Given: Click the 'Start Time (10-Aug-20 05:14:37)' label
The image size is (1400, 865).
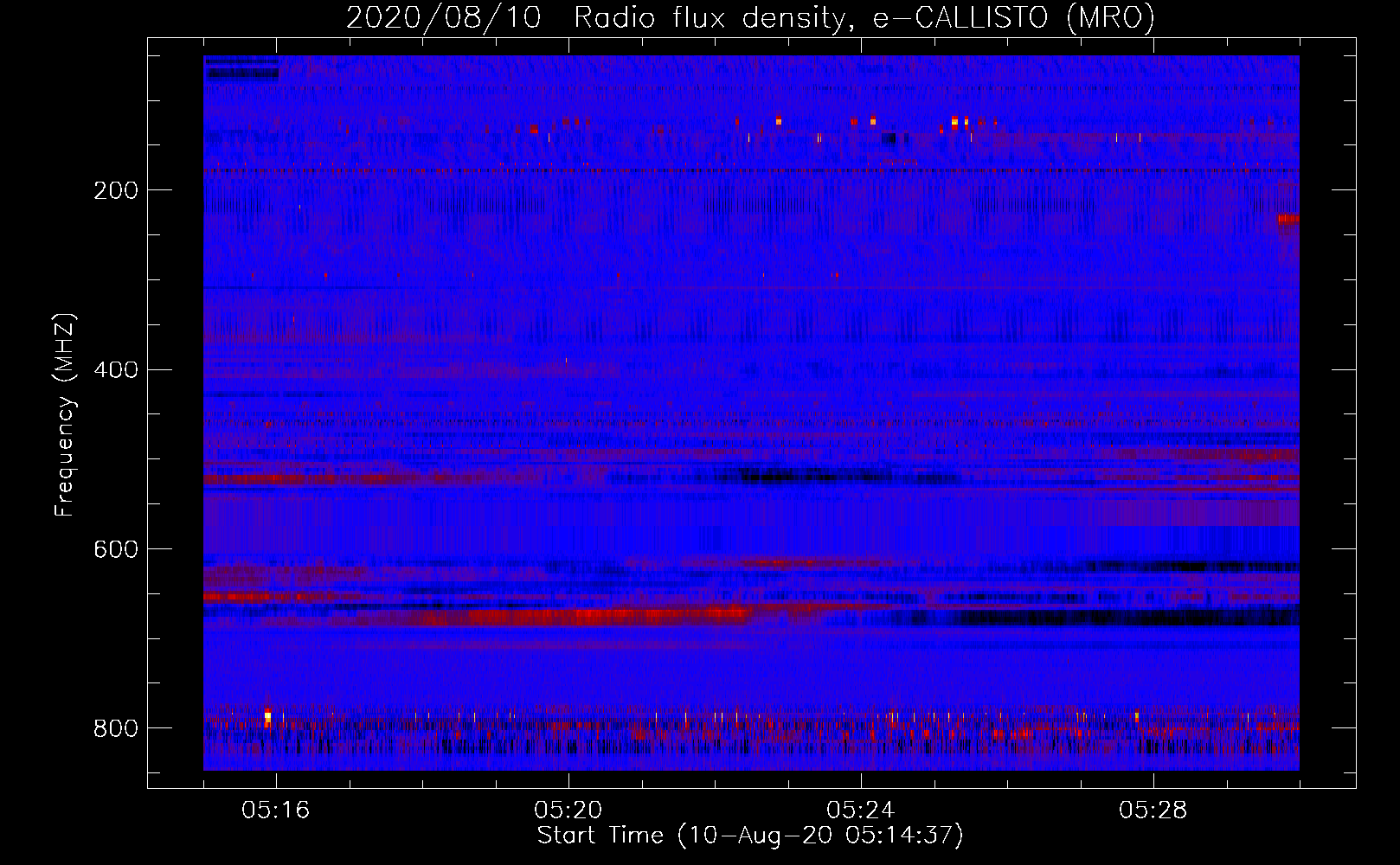Looking at the screenshot, I should coord(750,836).
